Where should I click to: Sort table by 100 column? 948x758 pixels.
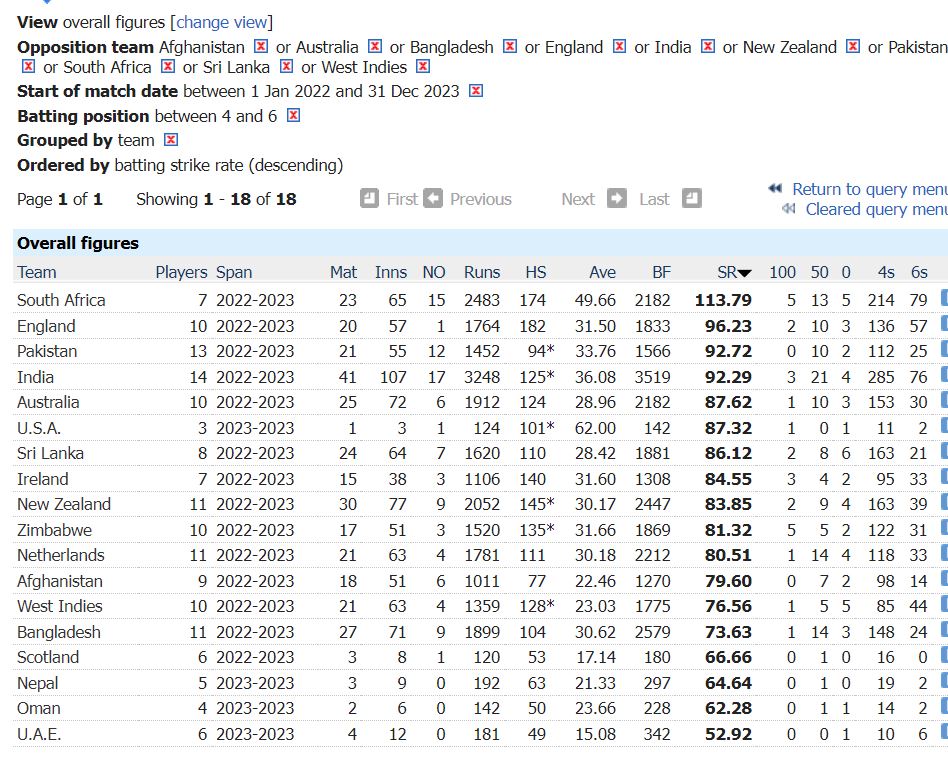pyautogui.click(x=782, y=273)
